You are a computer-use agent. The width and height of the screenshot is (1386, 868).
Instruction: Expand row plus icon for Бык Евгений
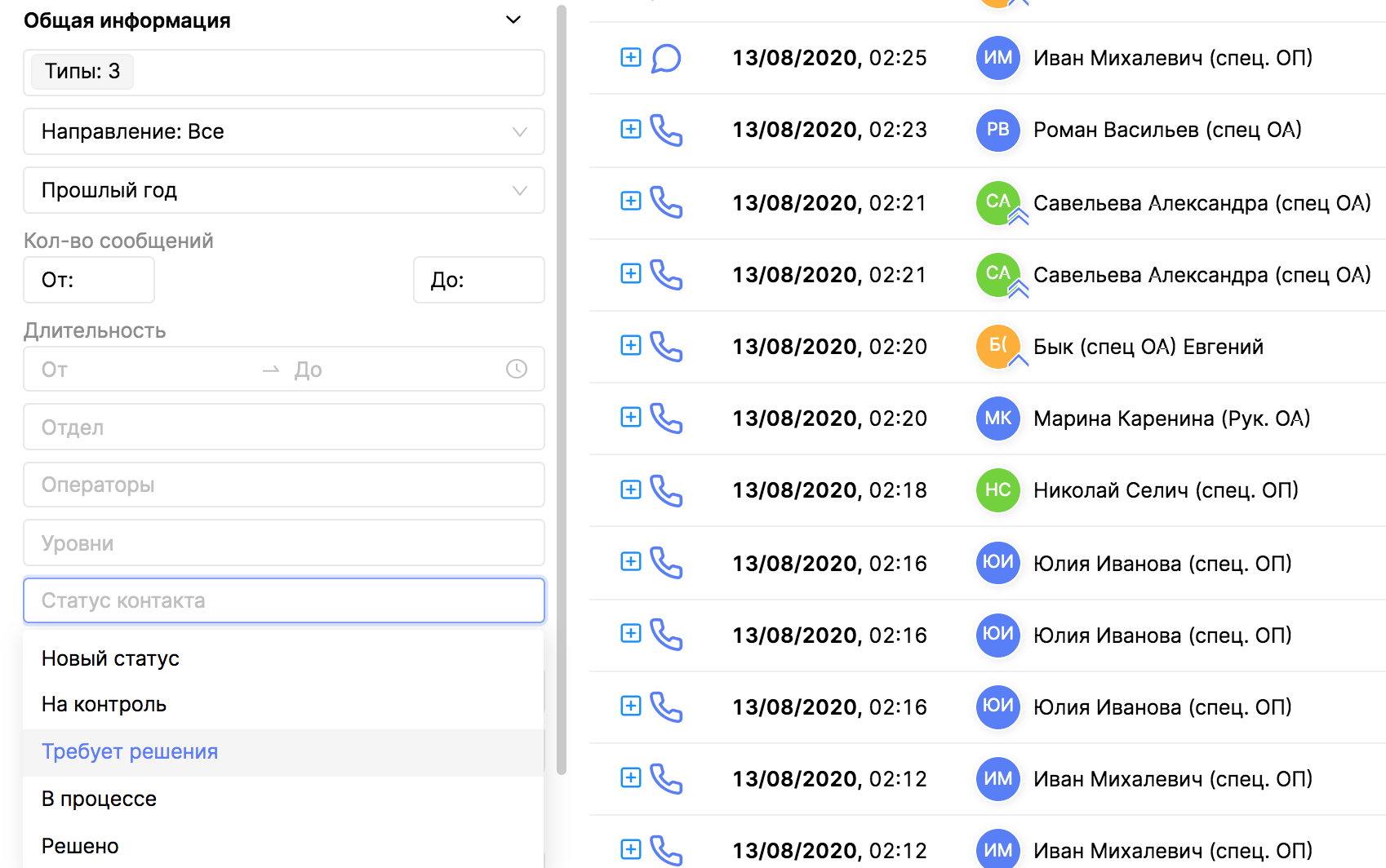tap(630, 345)
